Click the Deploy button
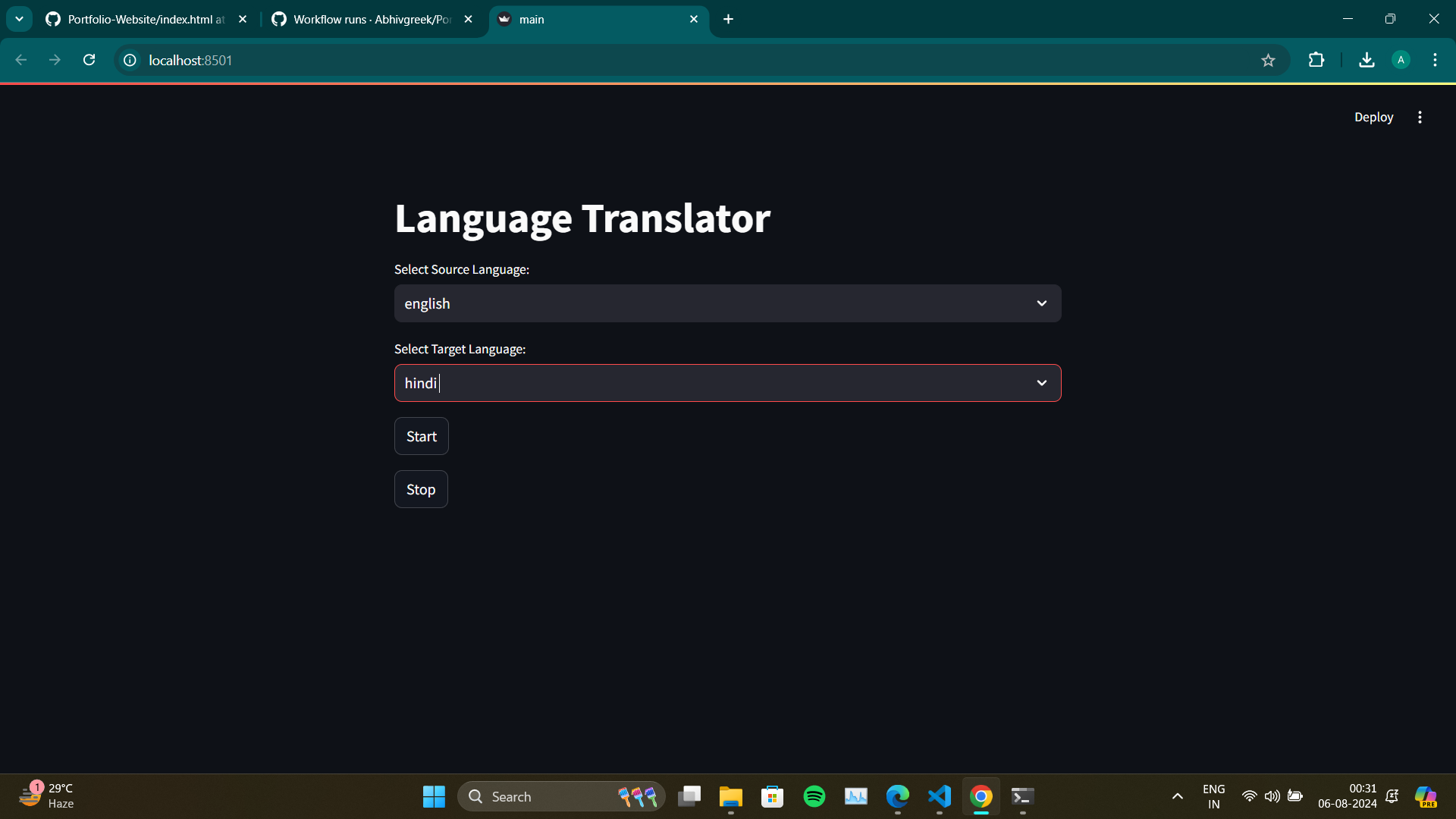Image resolution: width=1456 pixels, height=819 pixels. (x=1373, y=117)
